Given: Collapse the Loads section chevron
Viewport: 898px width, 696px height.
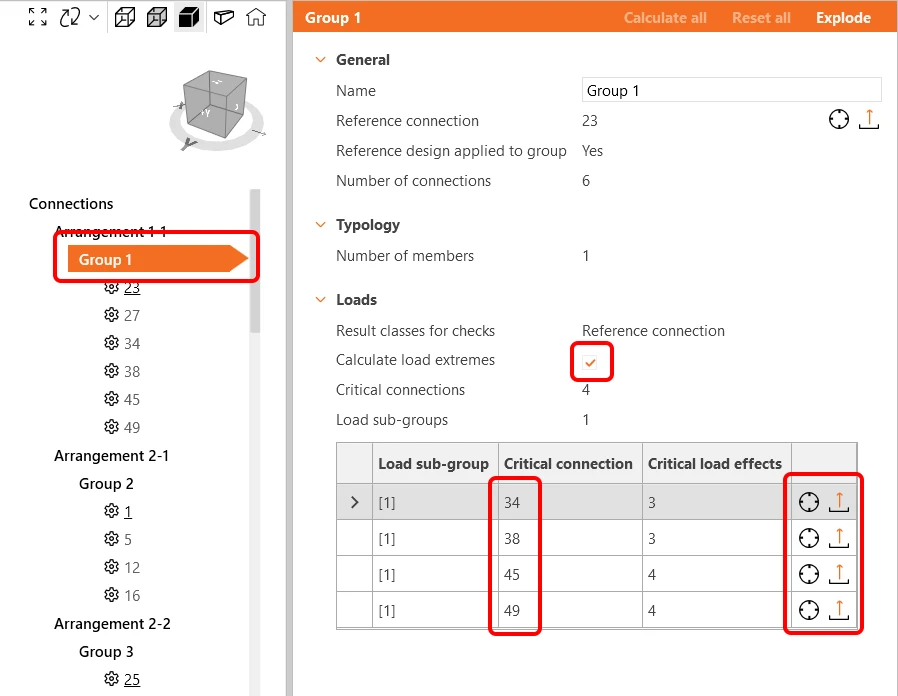Looking at the screenshot, I should click(x=321, y=300).
